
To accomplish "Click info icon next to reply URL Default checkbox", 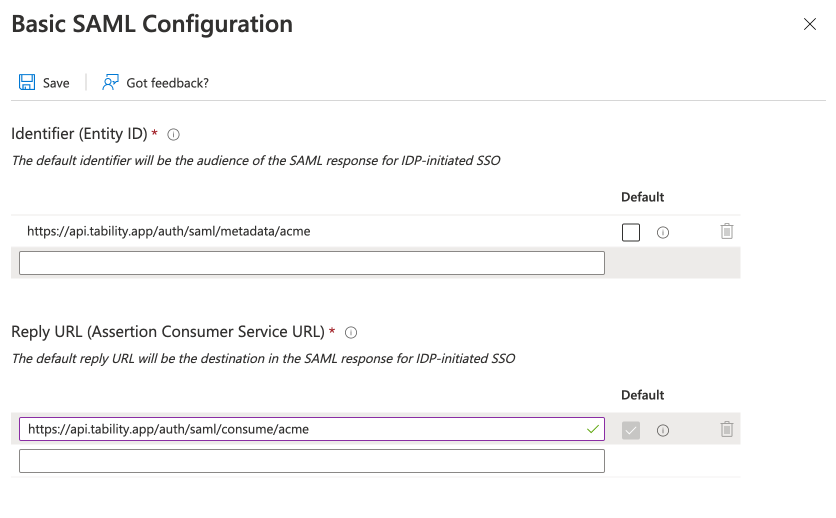I will 662,430.
